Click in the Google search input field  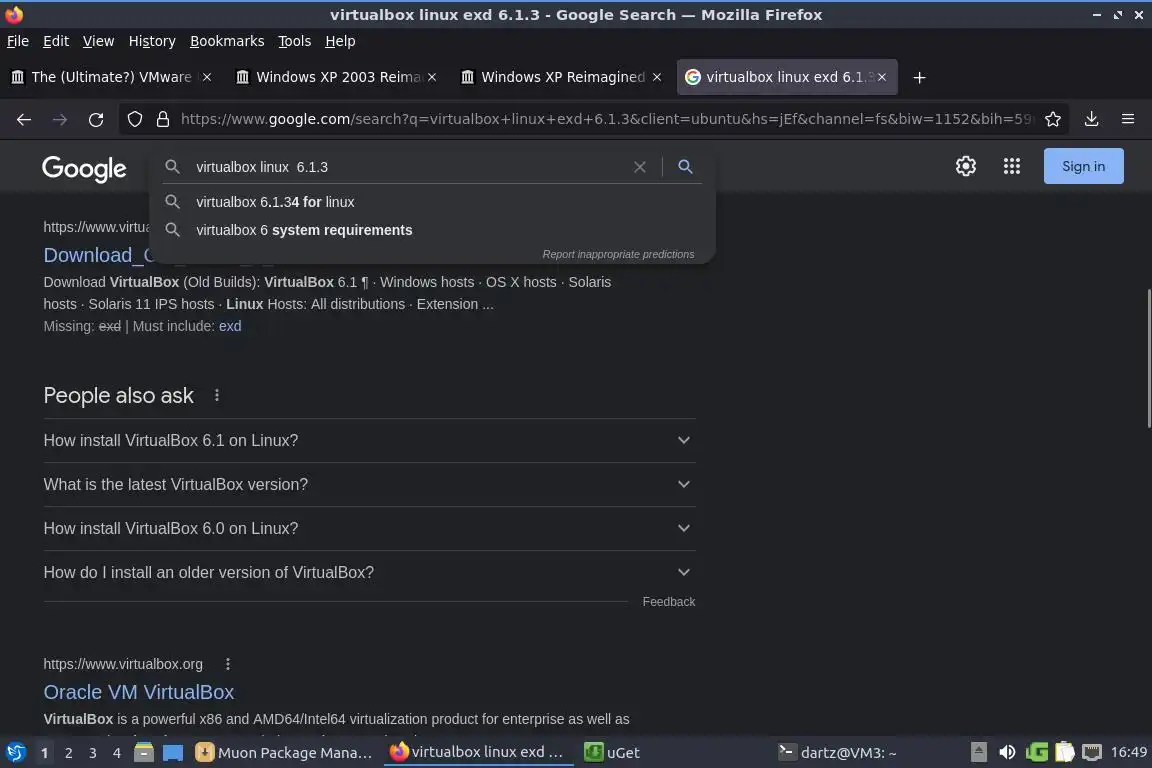point(409,167)
